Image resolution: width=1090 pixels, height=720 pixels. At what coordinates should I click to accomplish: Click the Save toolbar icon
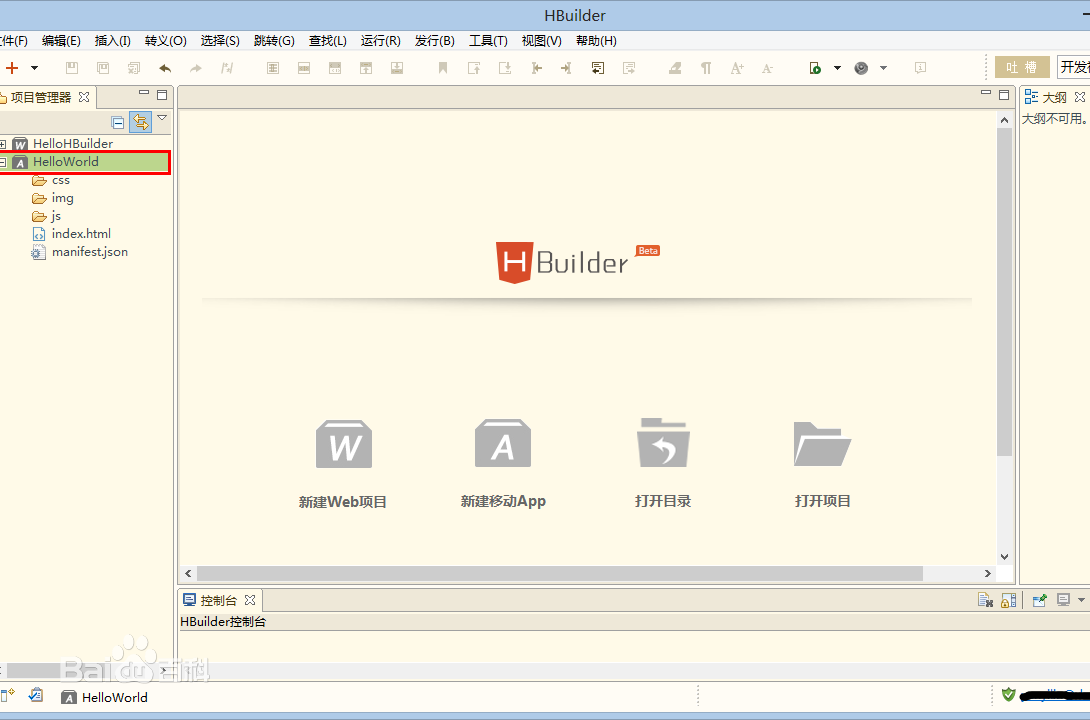coord(72,67)
